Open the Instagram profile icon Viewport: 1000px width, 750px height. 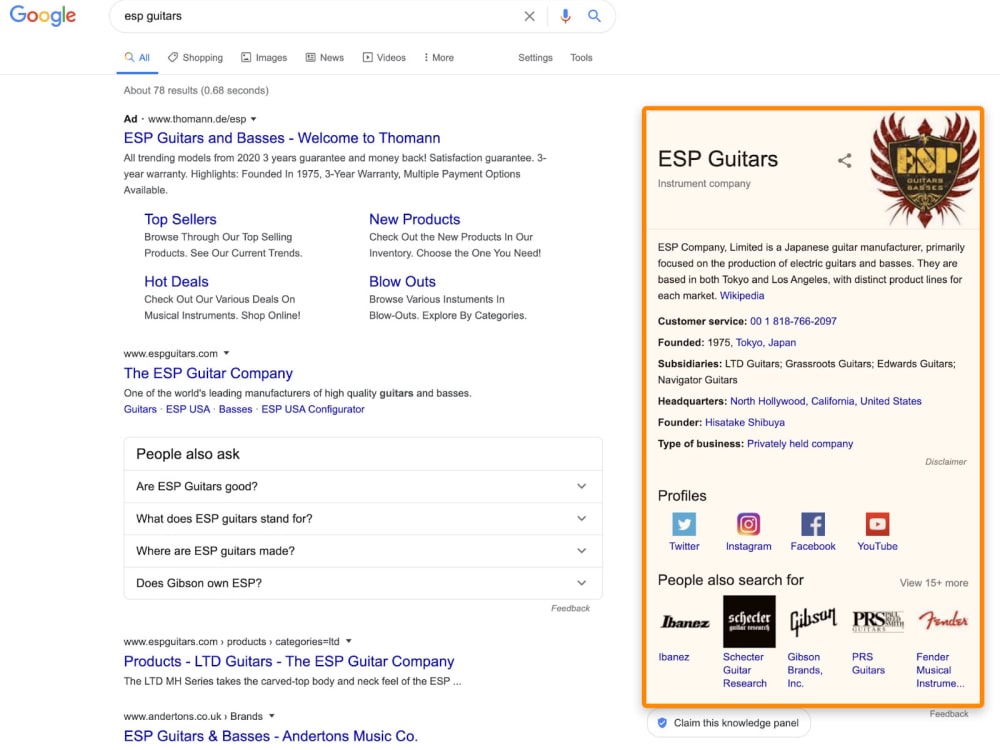tap(748, 524)
